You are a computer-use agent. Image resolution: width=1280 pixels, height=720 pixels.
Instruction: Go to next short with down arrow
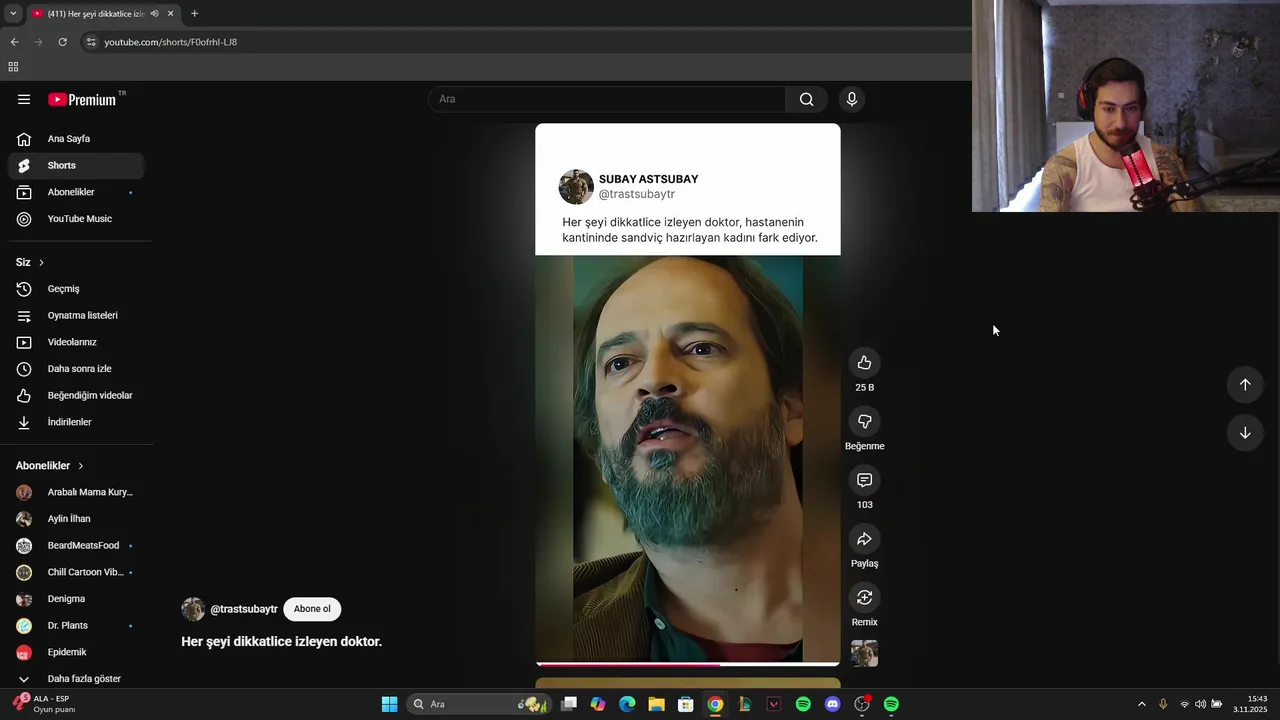coord(1245,433)
